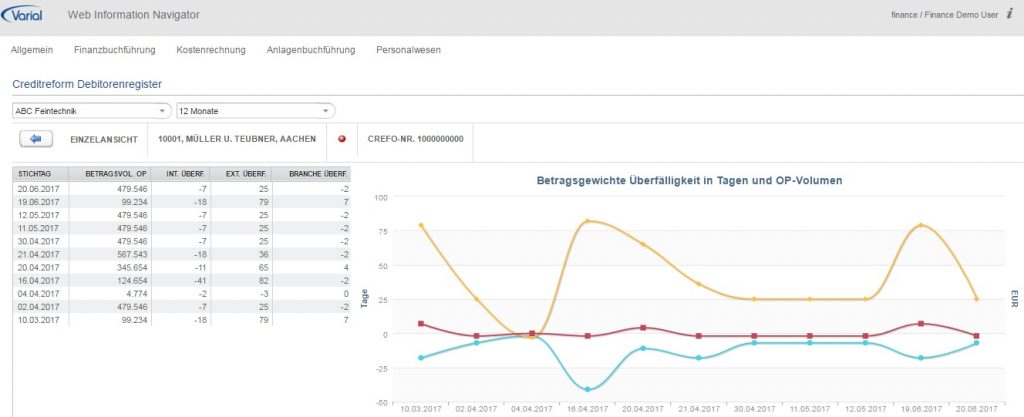Image resolution: width=1024 pixels, height=417 pixels.
Task: Sort by Betragsvol. OP column header
Action: click(x=116, y=174)
